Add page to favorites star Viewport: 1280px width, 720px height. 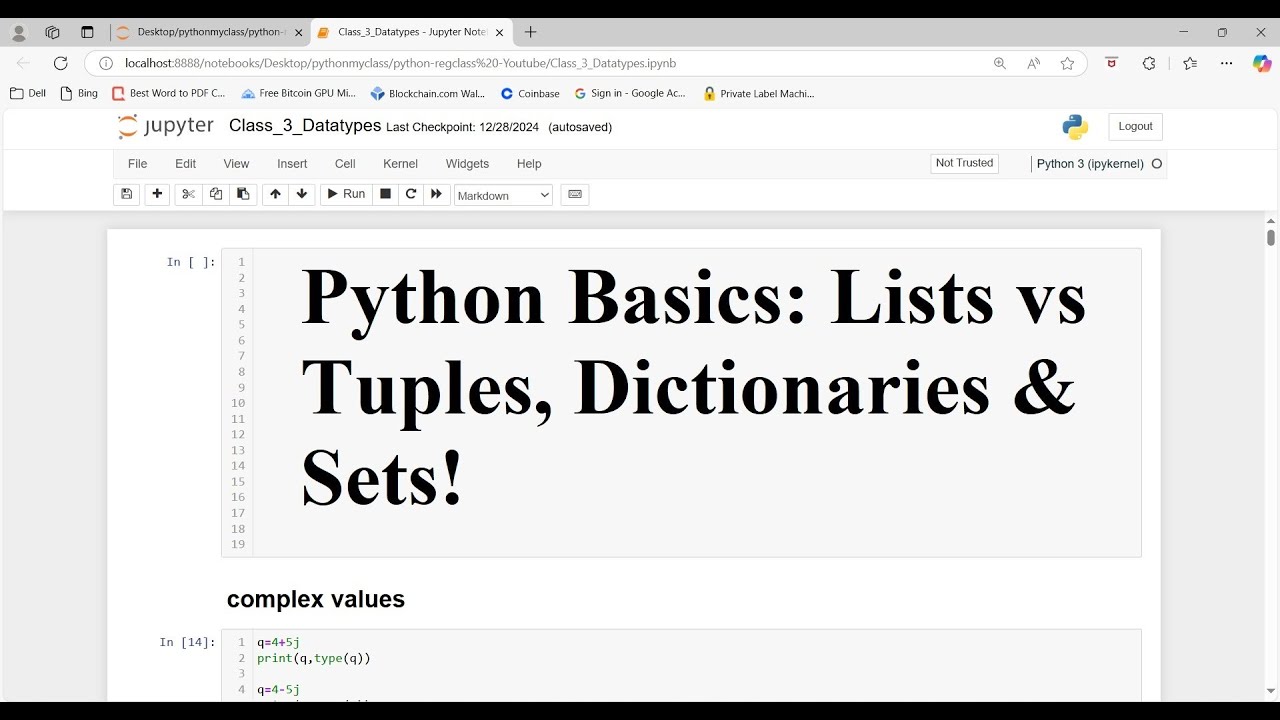pyautogui.click(x=1067, y=63)
